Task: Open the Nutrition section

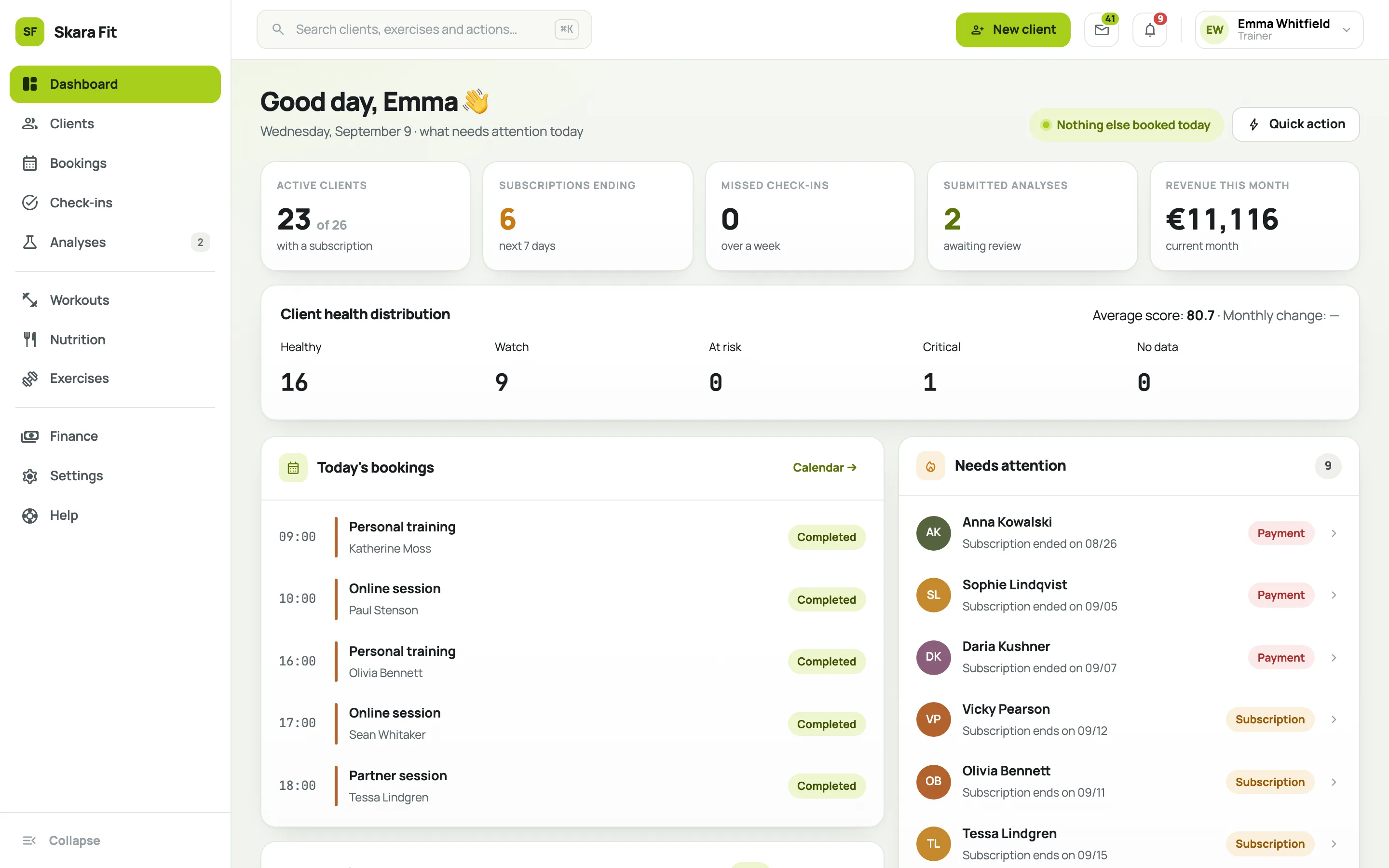Action: tap(115, 339)
